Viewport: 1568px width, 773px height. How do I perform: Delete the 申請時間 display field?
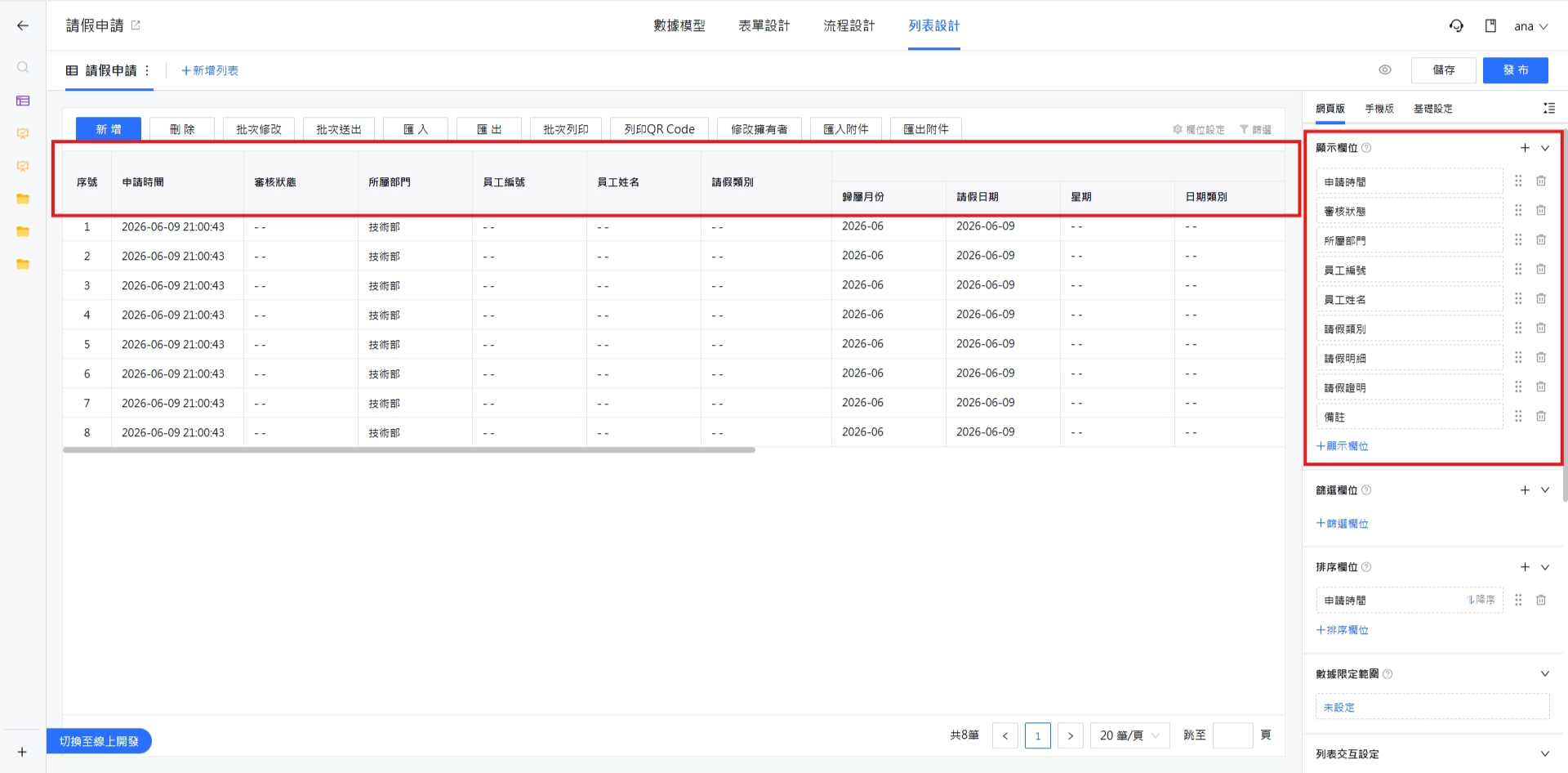pos(1541,181)
